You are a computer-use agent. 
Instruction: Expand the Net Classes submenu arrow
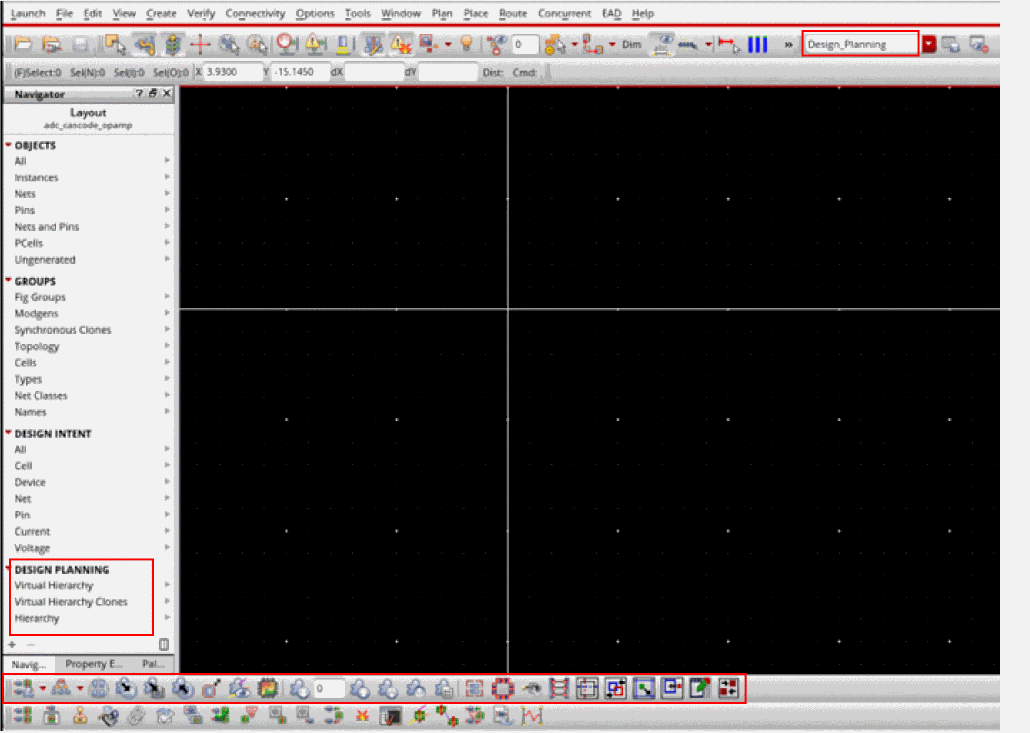(167, 395)
